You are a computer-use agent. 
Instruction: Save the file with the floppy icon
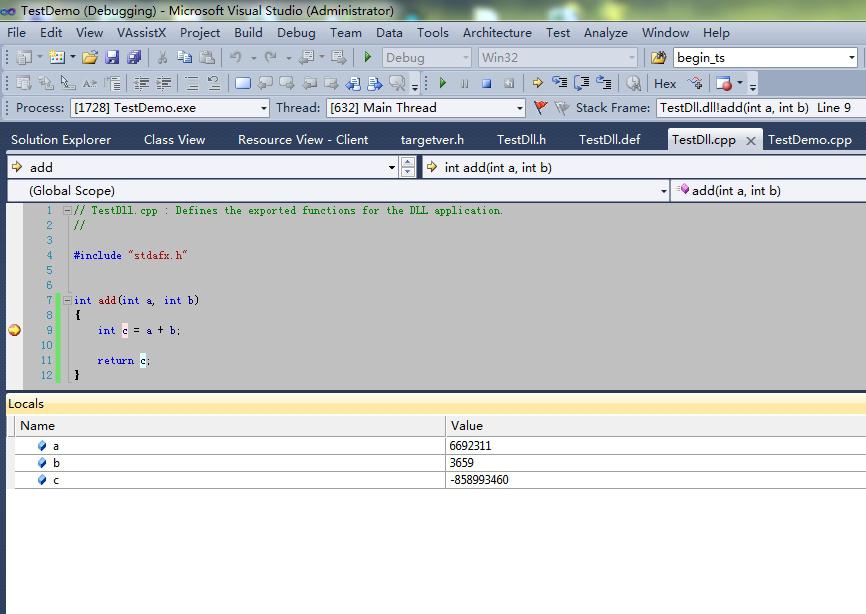click(x=112, y=57)
